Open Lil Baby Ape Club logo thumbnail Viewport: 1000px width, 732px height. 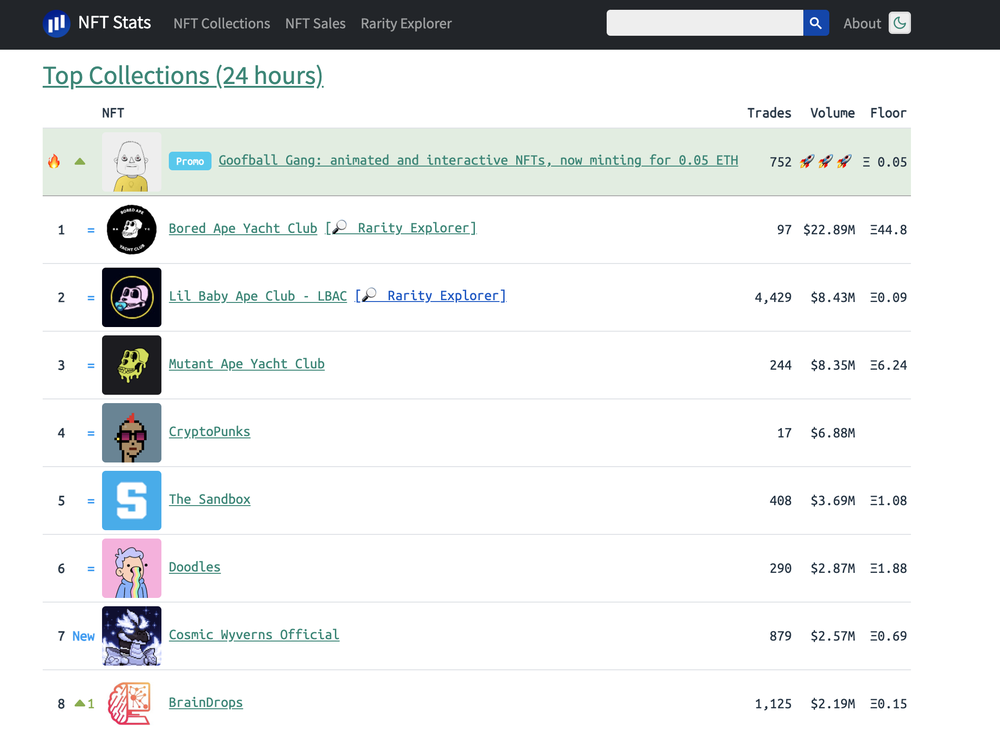pyautogui.click(x=131, y=297)
